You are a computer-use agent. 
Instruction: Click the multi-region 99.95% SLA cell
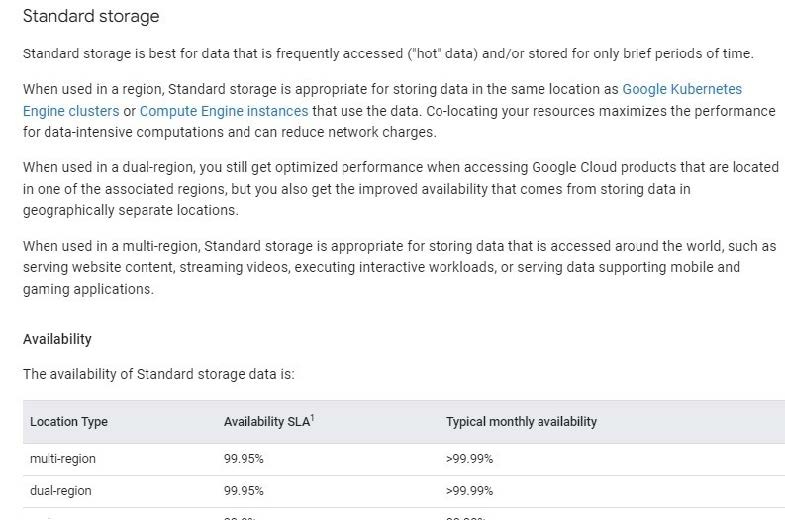pos(243,459)
